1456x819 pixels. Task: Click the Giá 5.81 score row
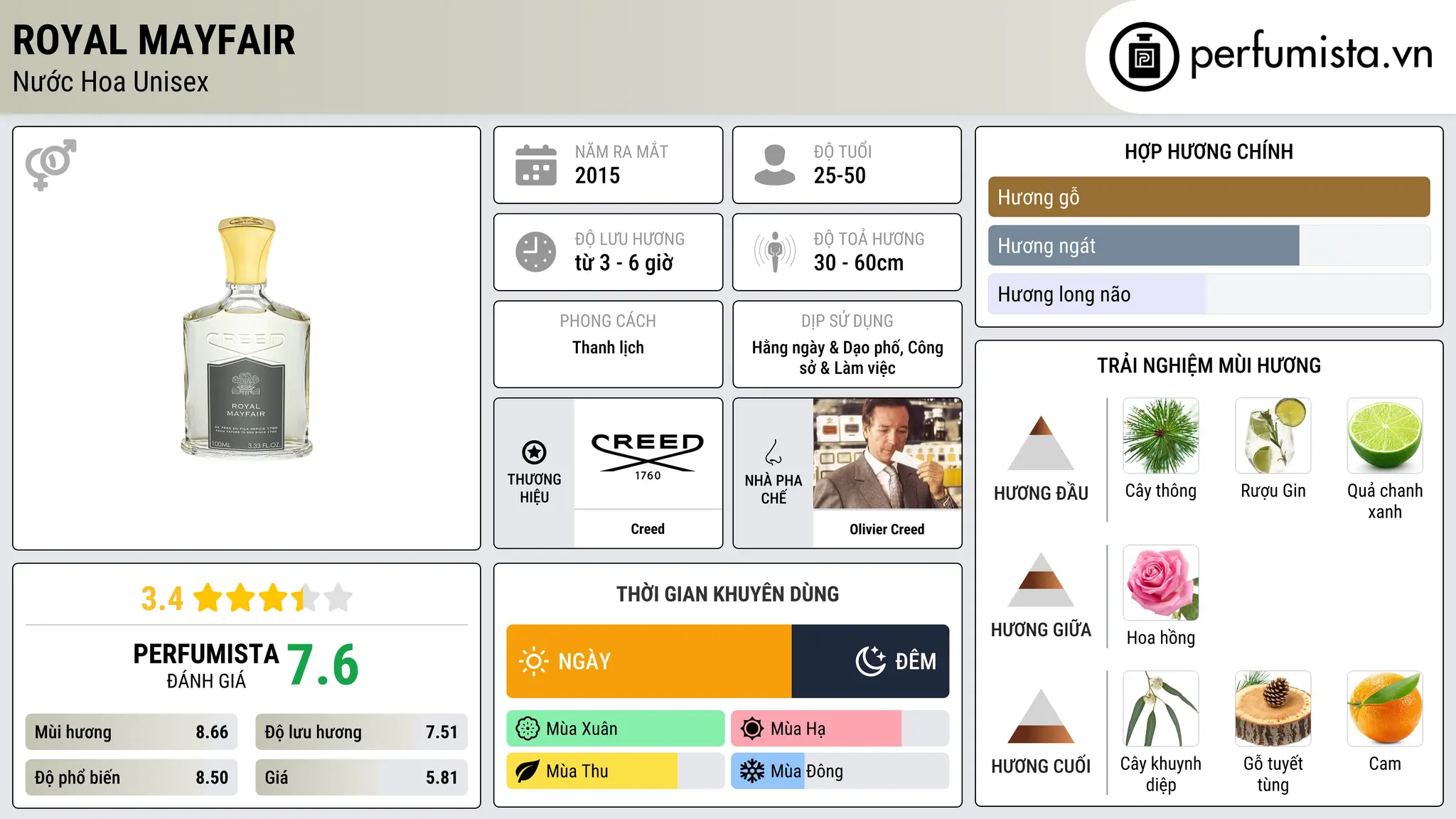pyautogui.click(x=361, y=778)
